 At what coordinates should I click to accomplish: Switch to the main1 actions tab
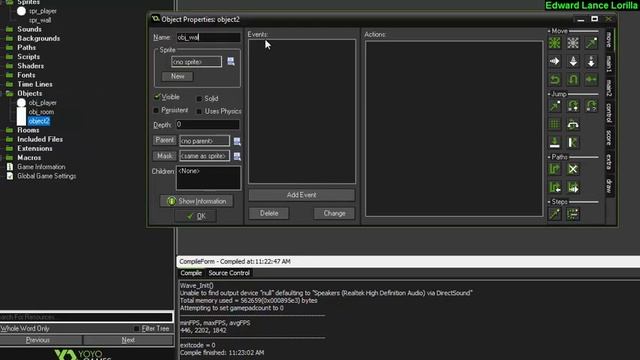[609, 64]
